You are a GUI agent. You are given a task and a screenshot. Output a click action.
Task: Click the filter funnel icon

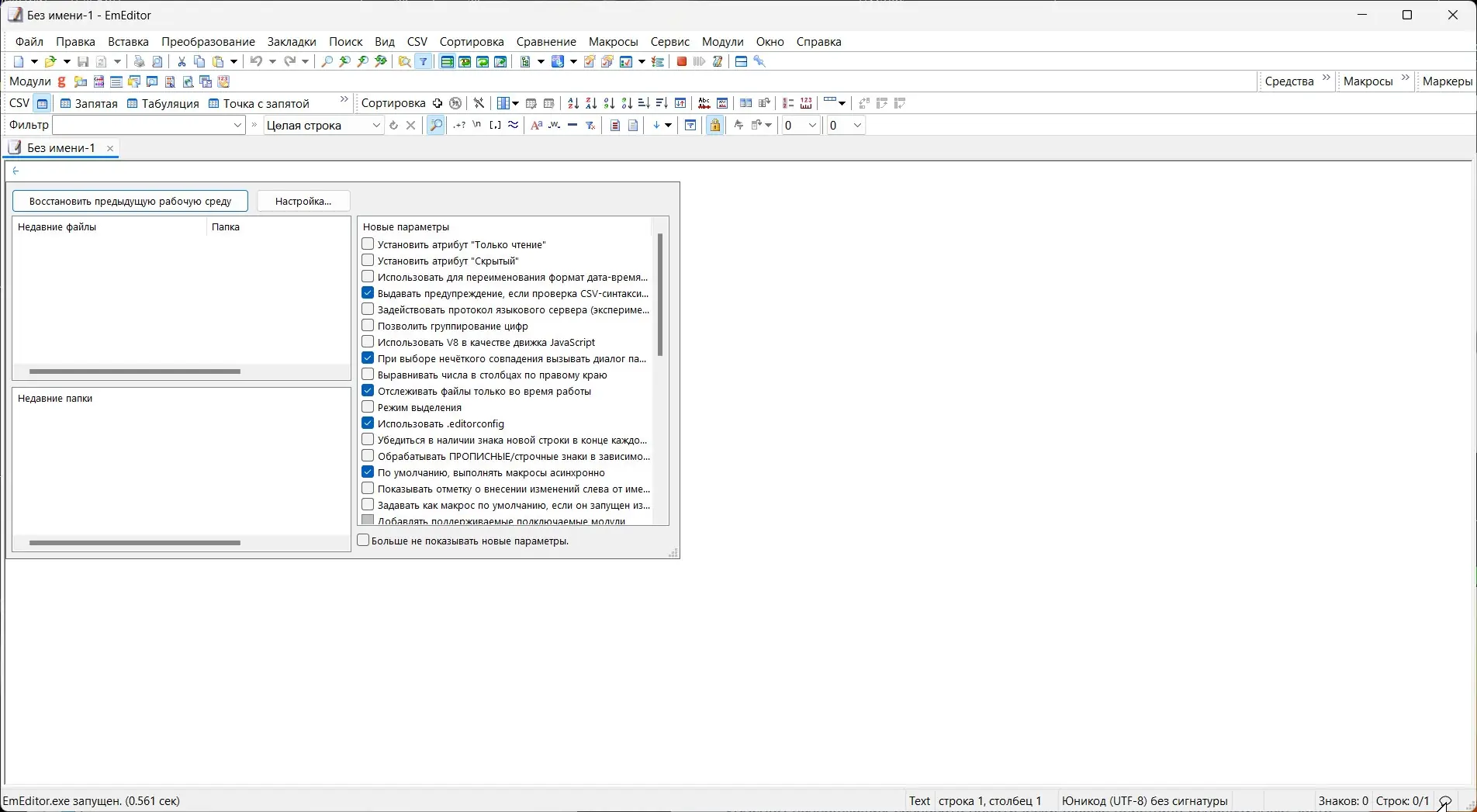point(423,61)
